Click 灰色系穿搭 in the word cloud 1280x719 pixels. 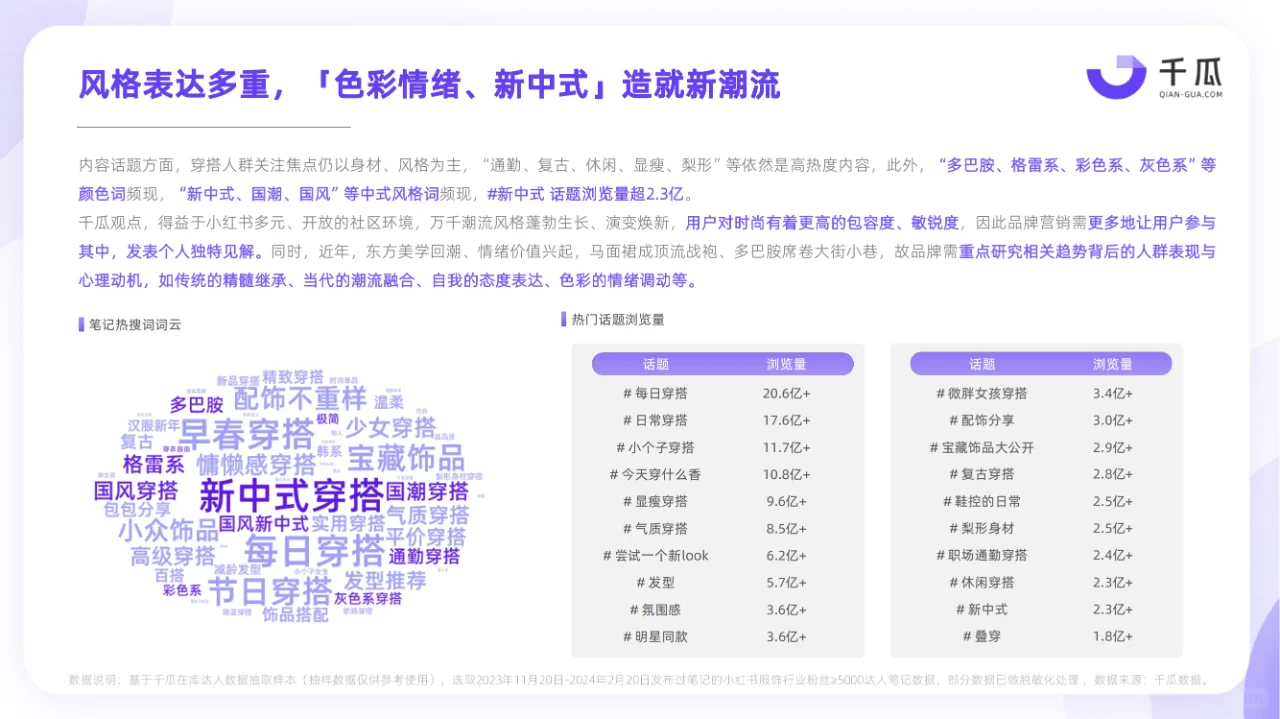pos(368,599)
